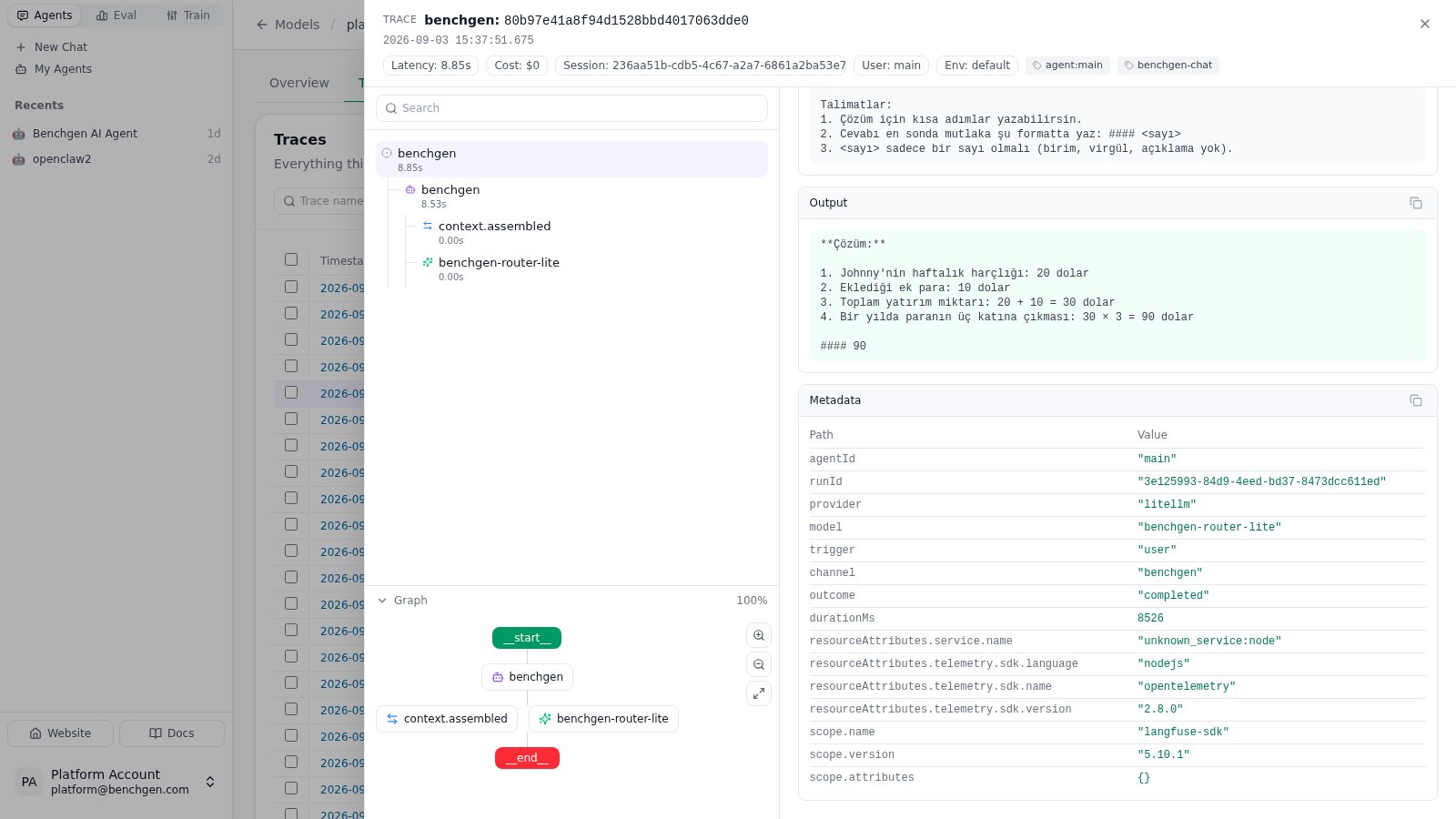
Task: Switch to the Eval tab
Action: click(x=116, y=15)
